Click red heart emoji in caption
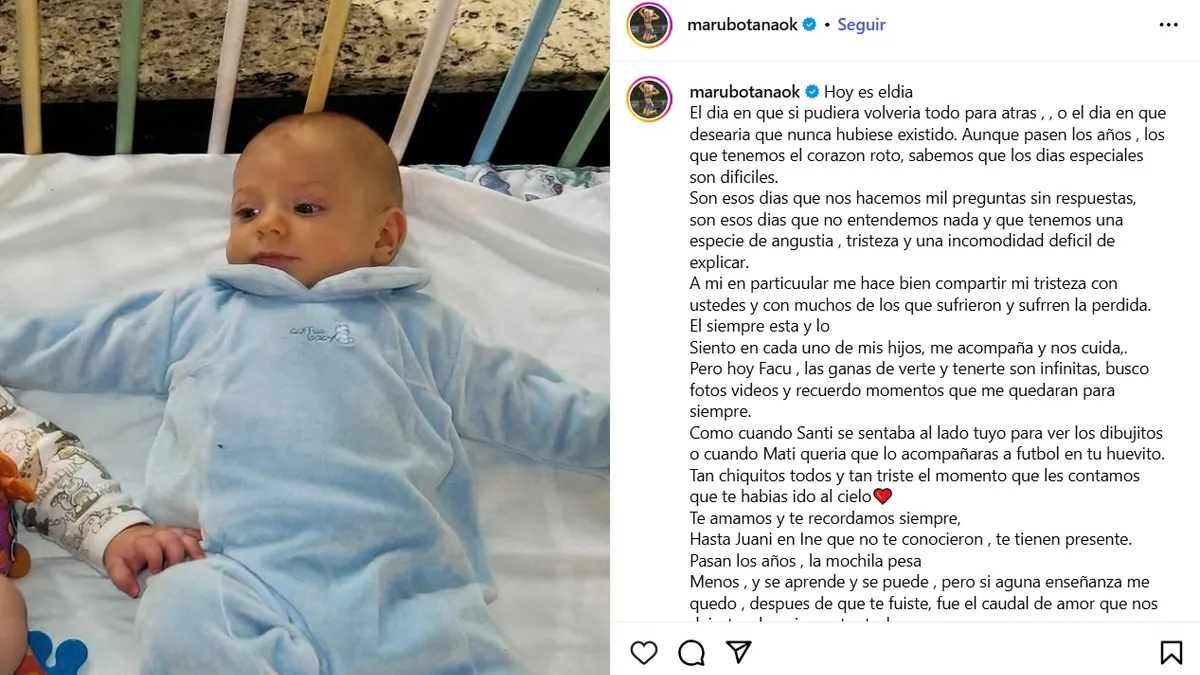 pos(882,496)
